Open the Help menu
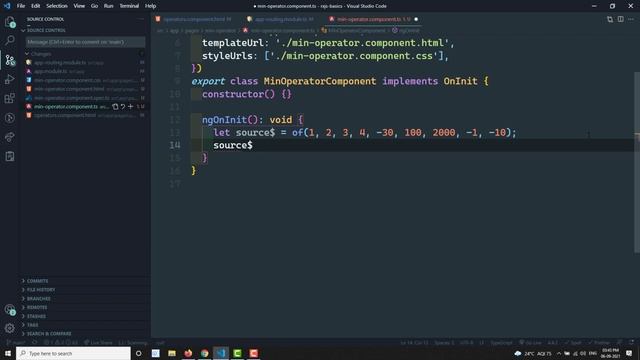 [150, 6]
